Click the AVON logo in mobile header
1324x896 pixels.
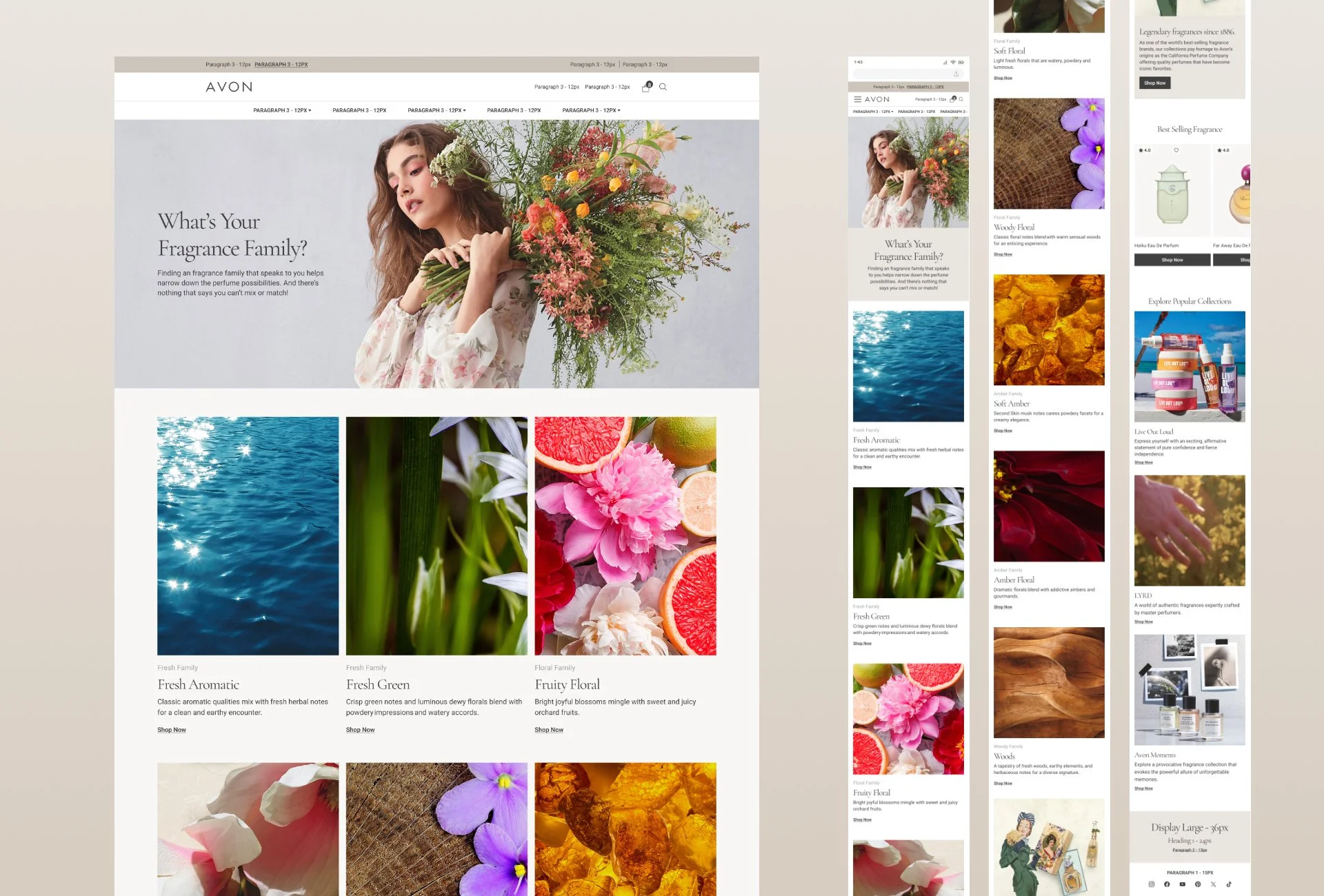[x=877, y=99]
